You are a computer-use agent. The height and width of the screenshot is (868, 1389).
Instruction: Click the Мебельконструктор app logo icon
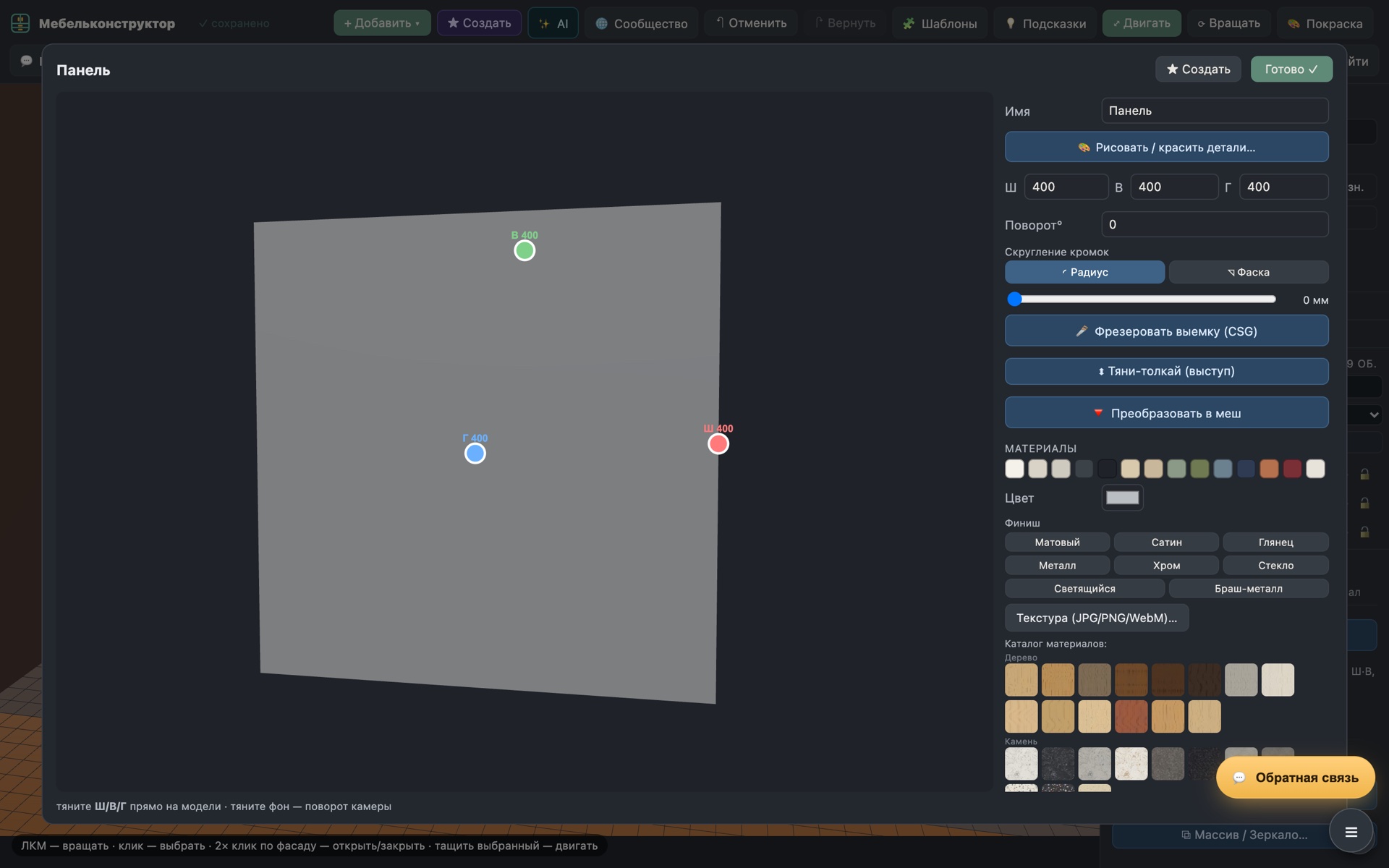20,23
